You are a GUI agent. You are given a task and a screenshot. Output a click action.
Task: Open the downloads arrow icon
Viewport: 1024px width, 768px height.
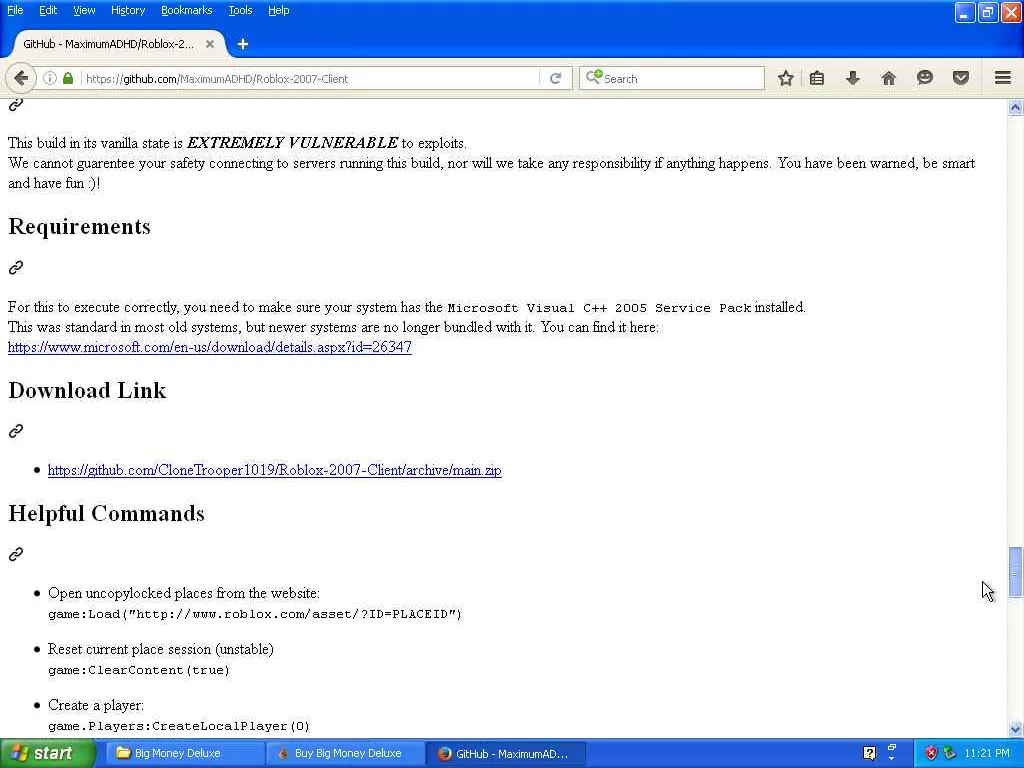[852, 78]
